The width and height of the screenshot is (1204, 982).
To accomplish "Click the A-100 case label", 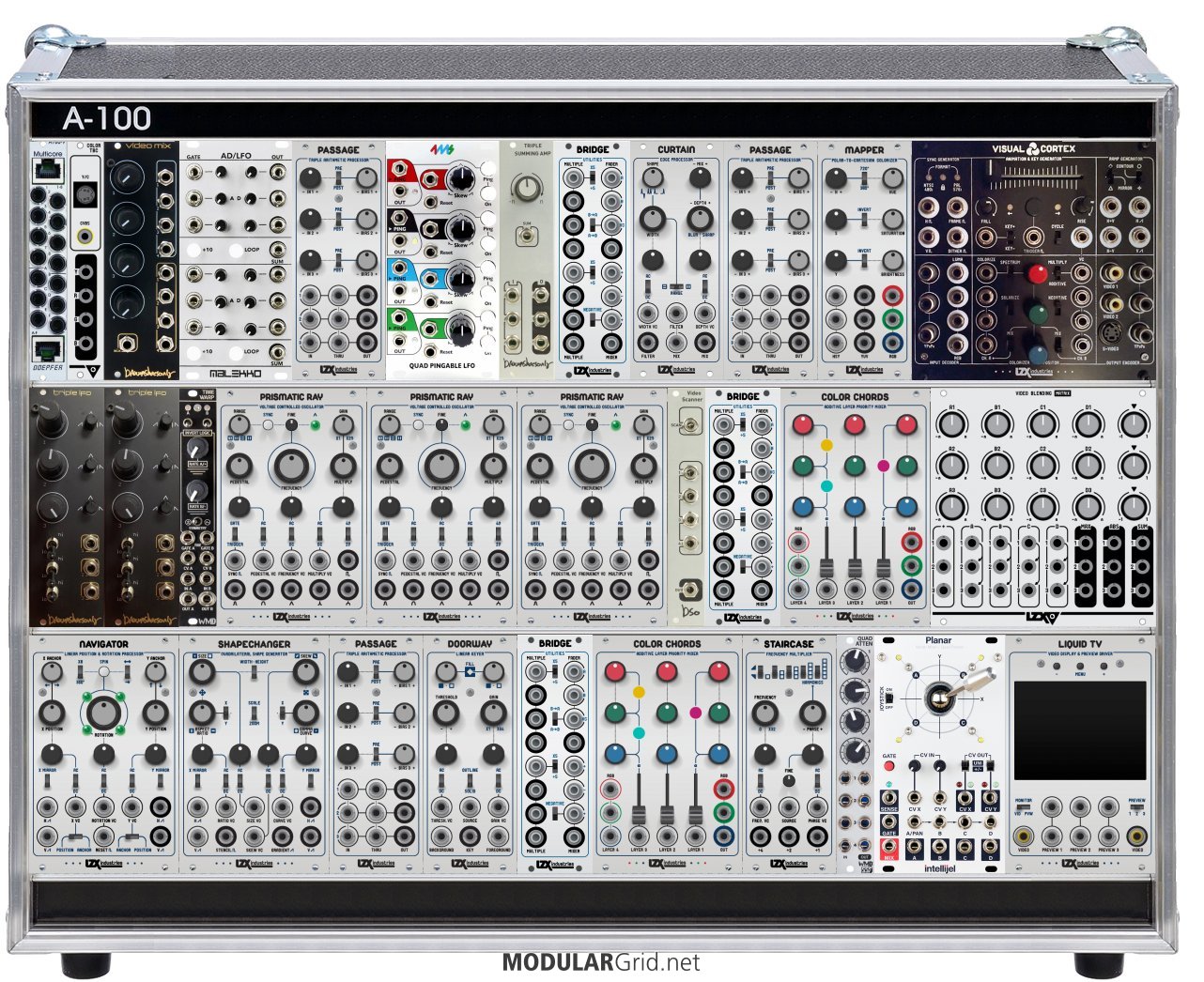I will coord(107,118).
